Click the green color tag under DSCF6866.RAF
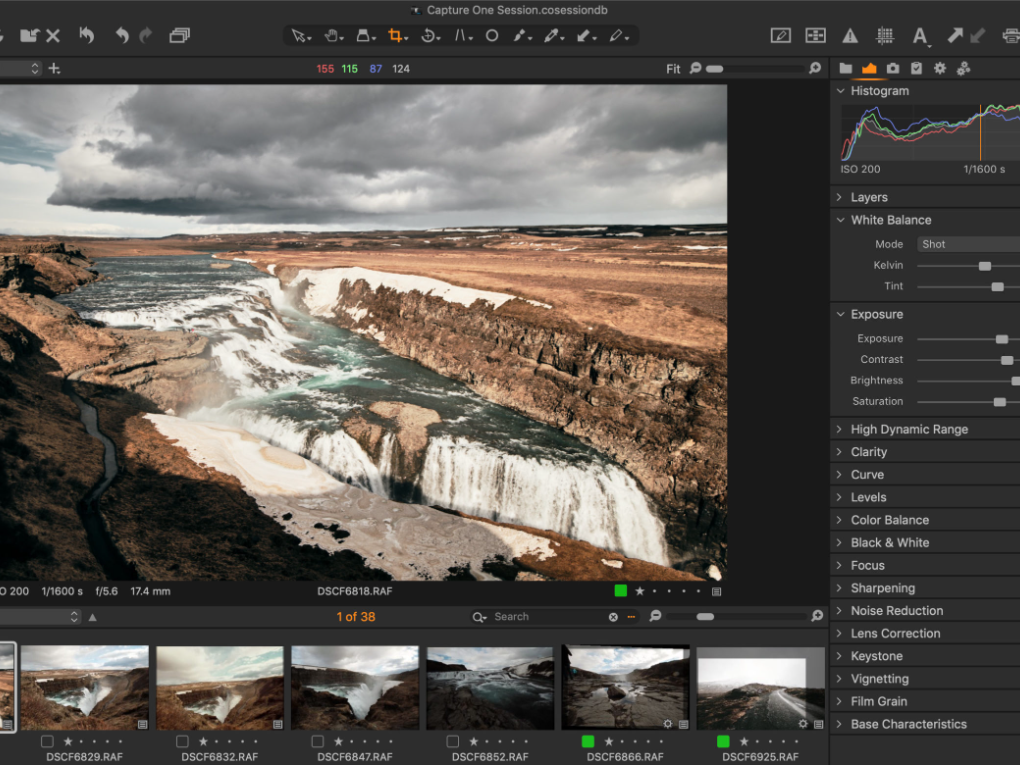1020x765 pixels. point(587,742)
